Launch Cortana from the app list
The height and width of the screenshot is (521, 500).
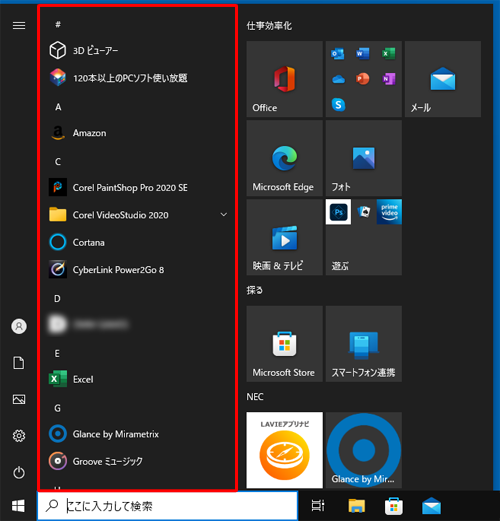pyautogui.click(x=137, y=242)
